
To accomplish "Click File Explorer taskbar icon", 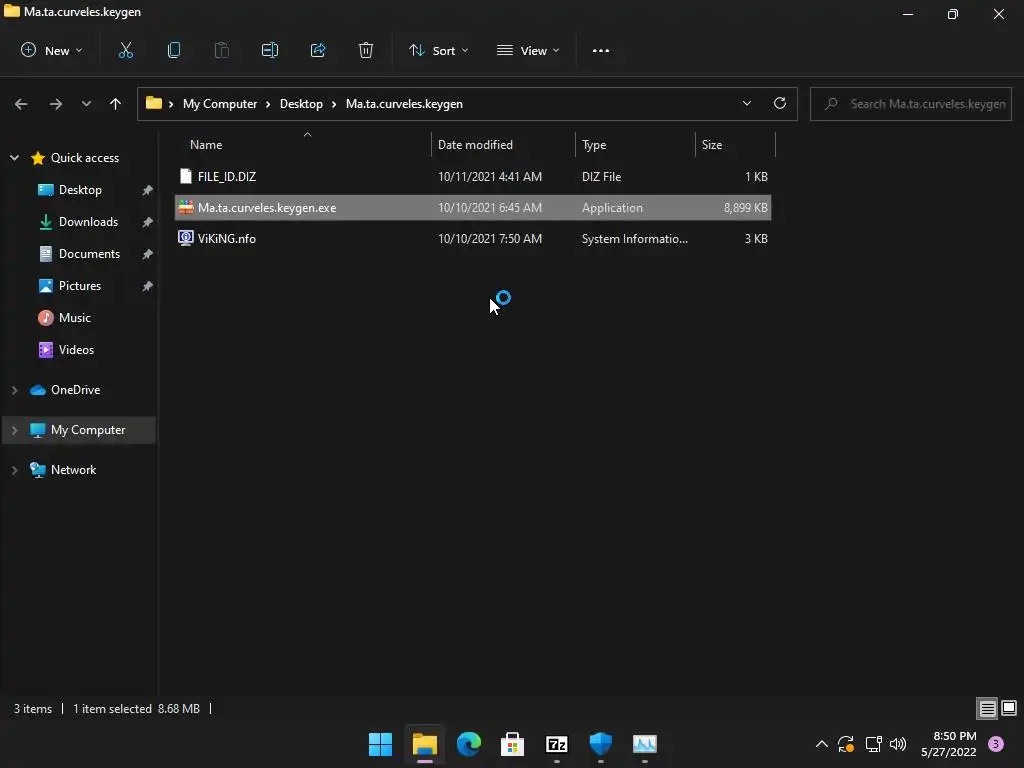I will 424,744.
